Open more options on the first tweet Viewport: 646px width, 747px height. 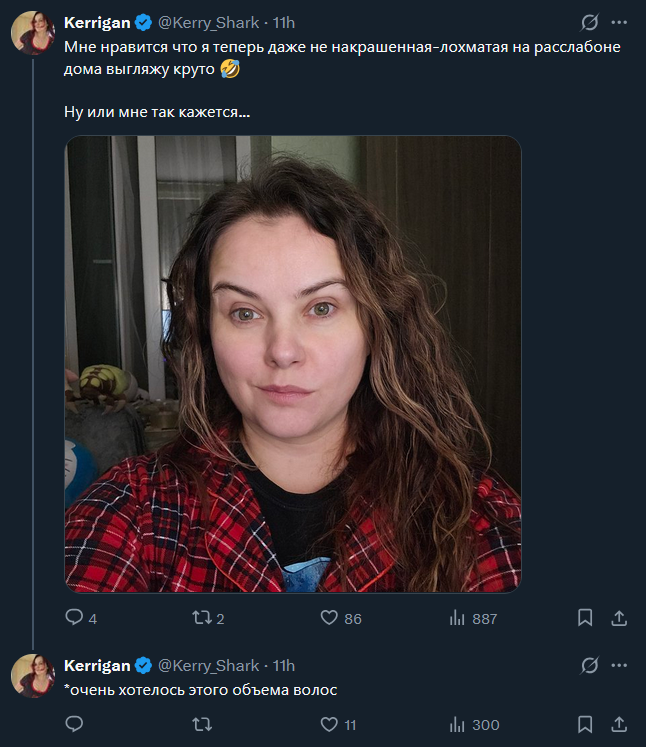pos(618,23)
